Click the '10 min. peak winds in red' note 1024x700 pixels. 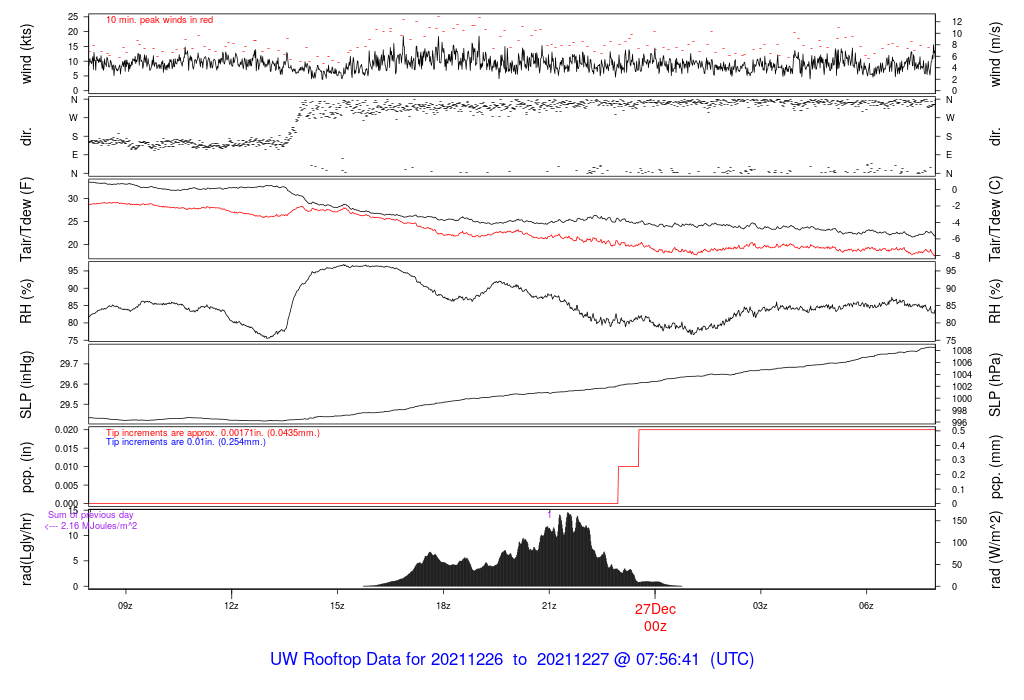(159, 20)
